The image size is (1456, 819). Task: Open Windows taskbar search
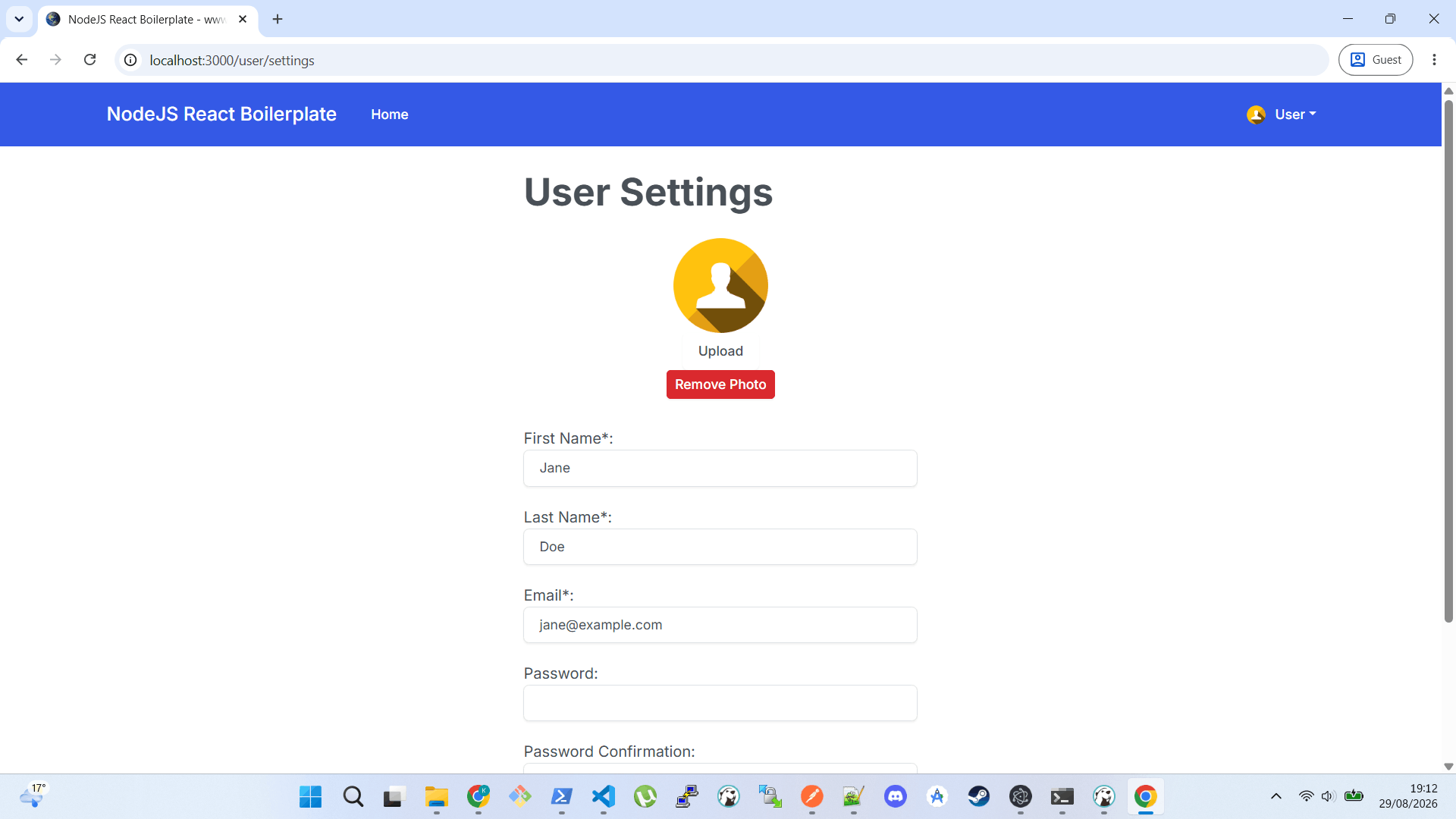(x=353, y=797)
